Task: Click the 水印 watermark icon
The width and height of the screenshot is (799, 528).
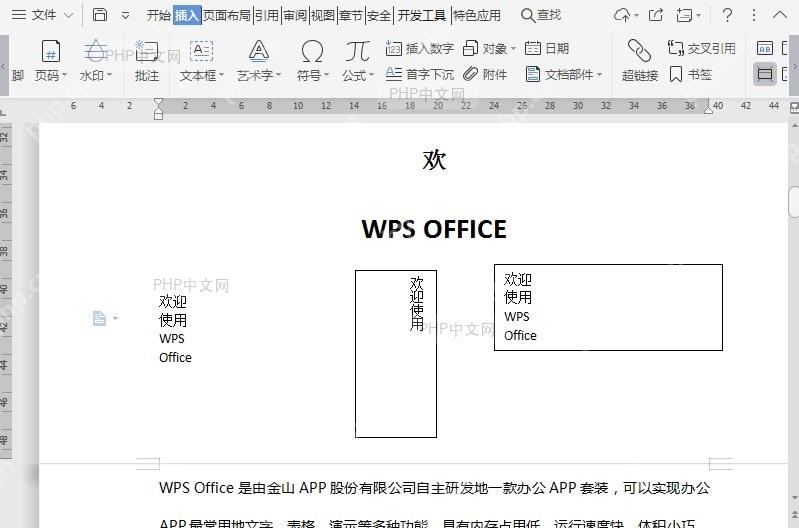Action: pos(95,51)
